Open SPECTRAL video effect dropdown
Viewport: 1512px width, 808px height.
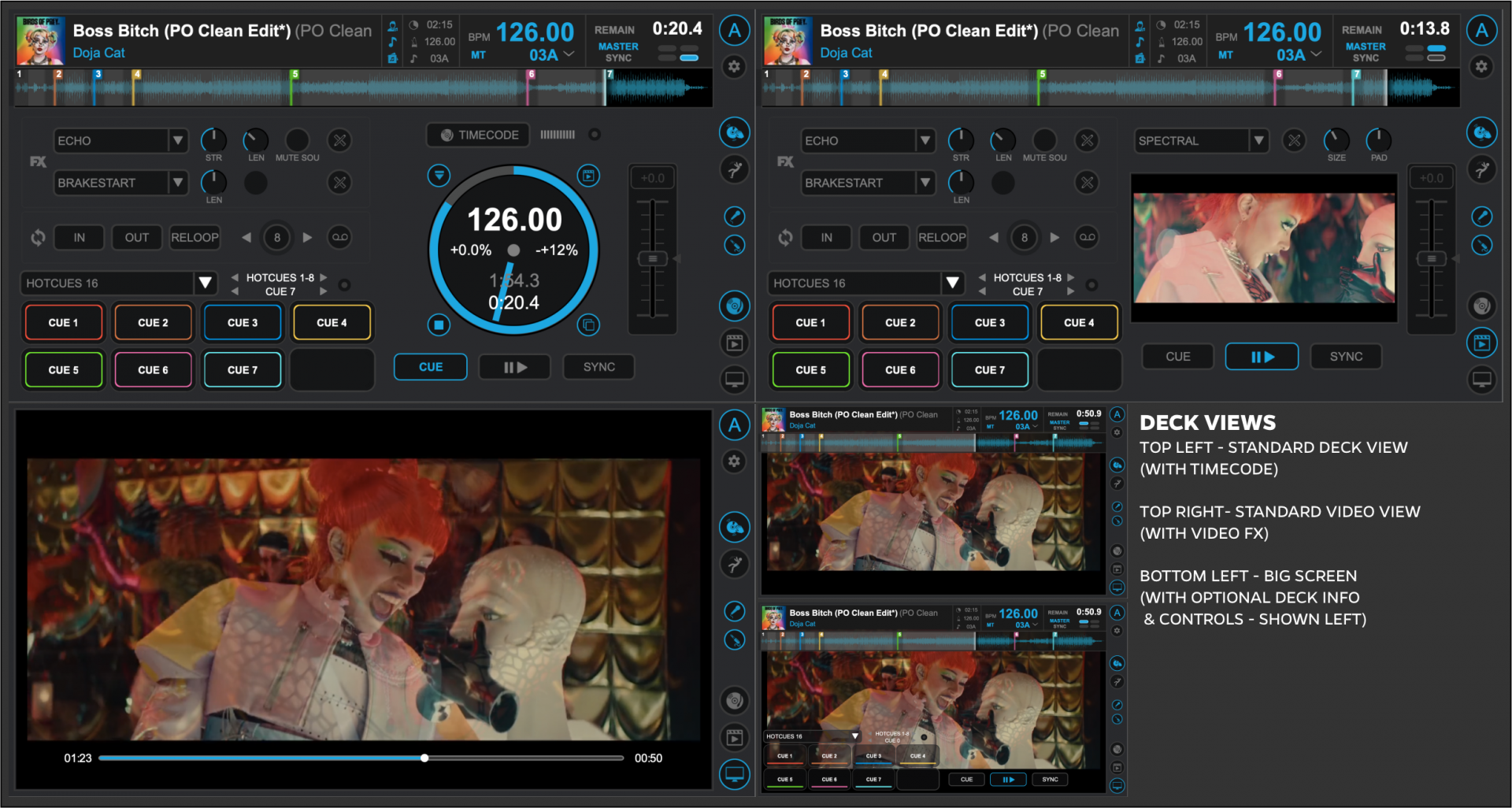click(x=1258, y=141)
